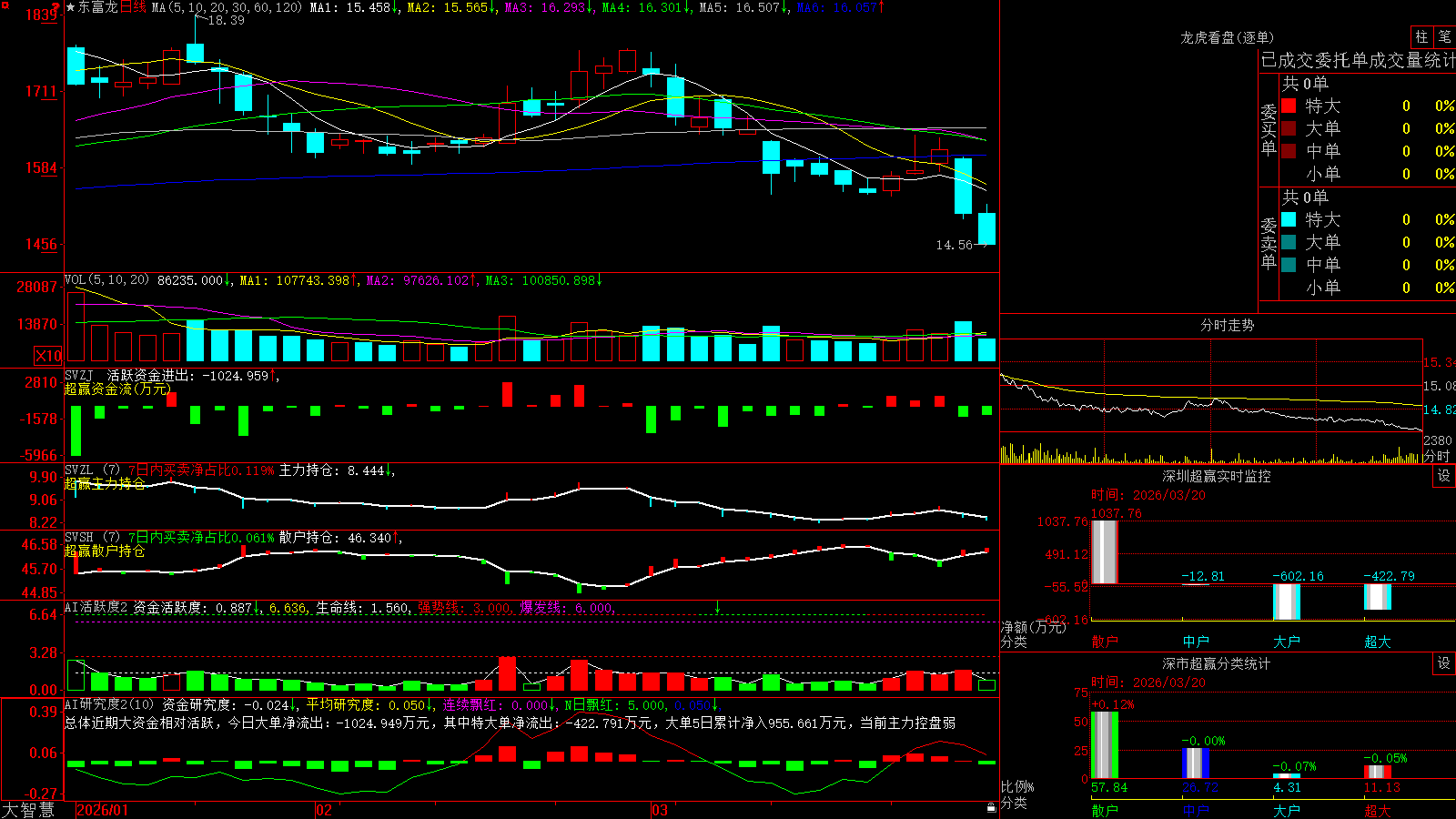Click the star icon before 东富龙
Screen dimensions: 1456x819
tap(70, 7)
